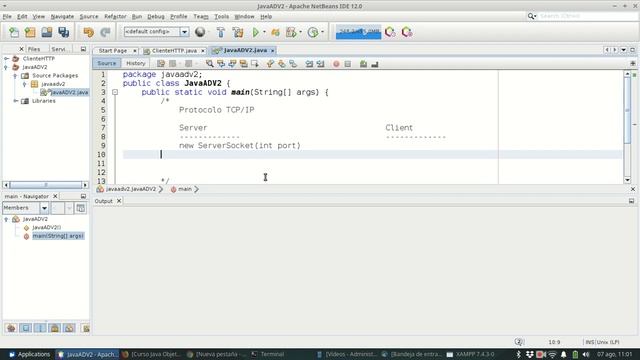Switch to the Files panel tab
Viewport: 640px width, 360px height.
(34, 49)
